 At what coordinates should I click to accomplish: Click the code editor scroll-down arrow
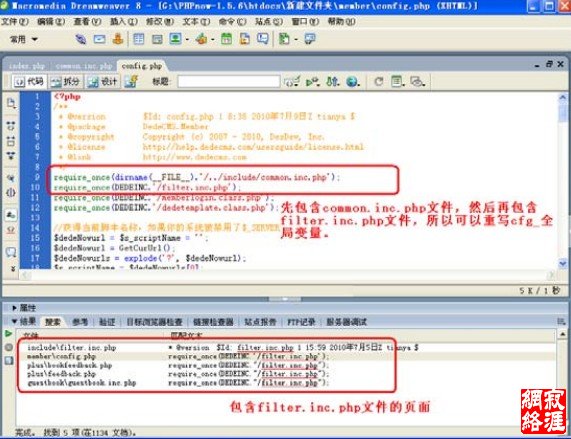[563, 263]
